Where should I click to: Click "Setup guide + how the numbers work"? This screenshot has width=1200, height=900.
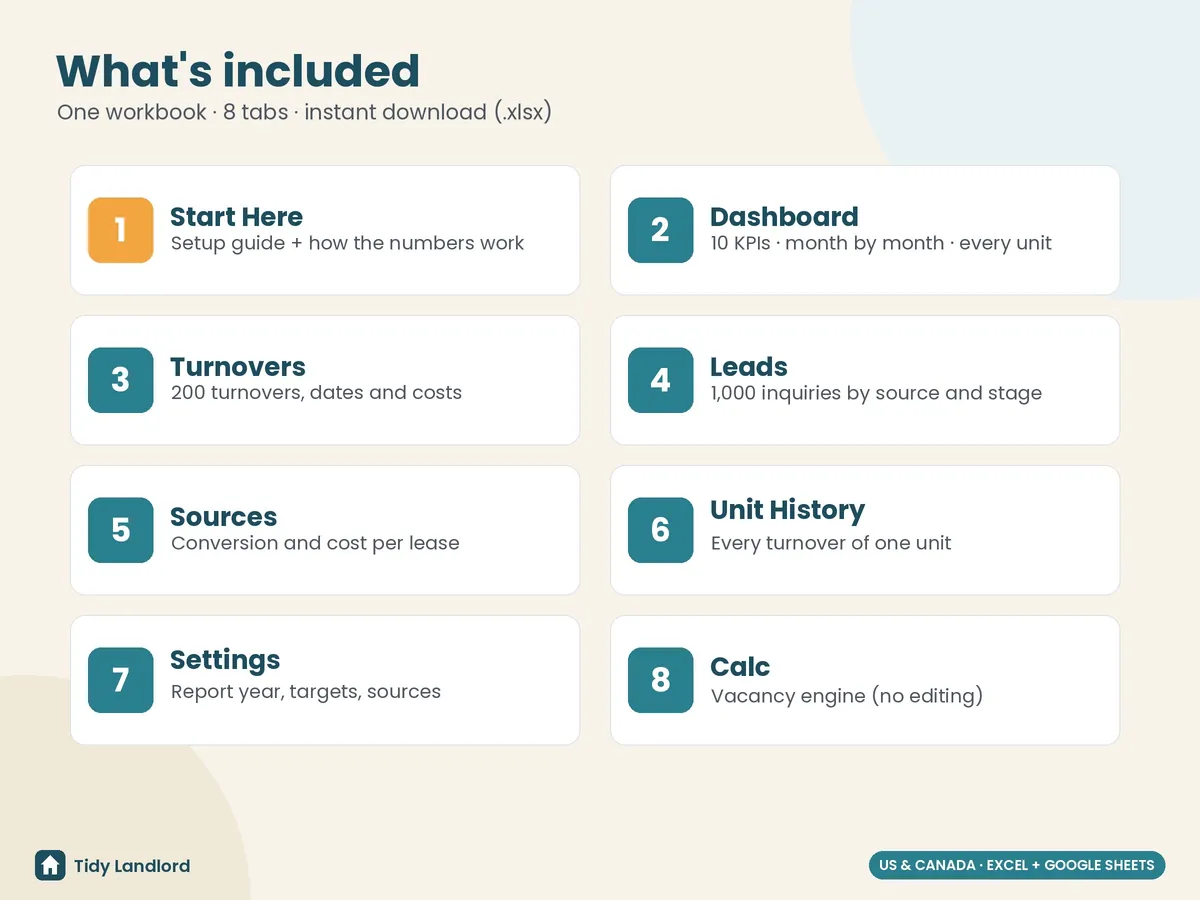347,243
